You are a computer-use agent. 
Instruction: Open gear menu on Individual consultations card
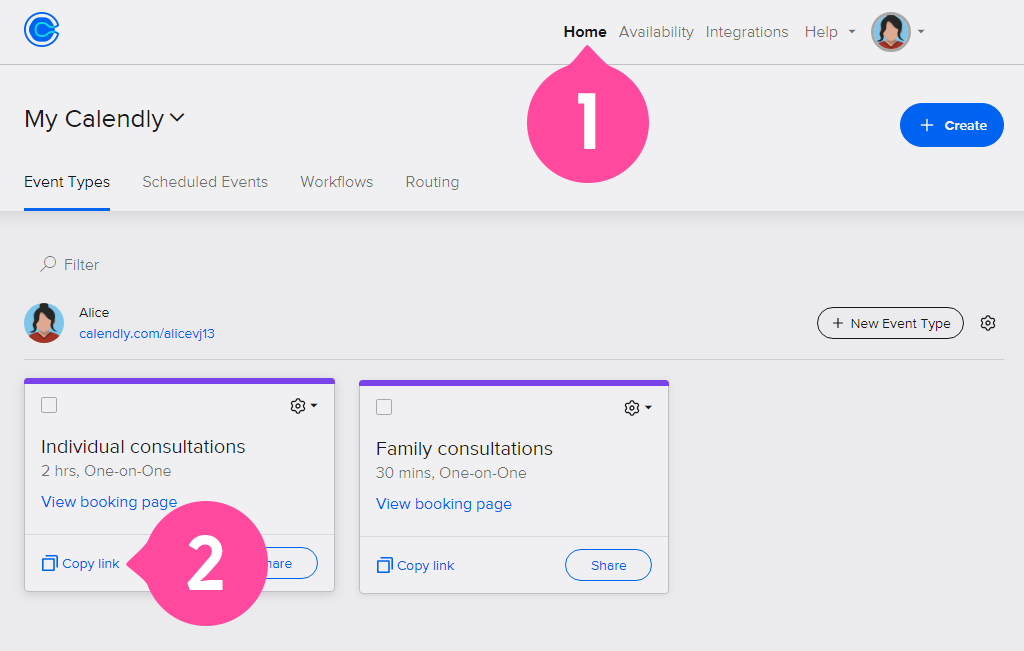[304, 405]
